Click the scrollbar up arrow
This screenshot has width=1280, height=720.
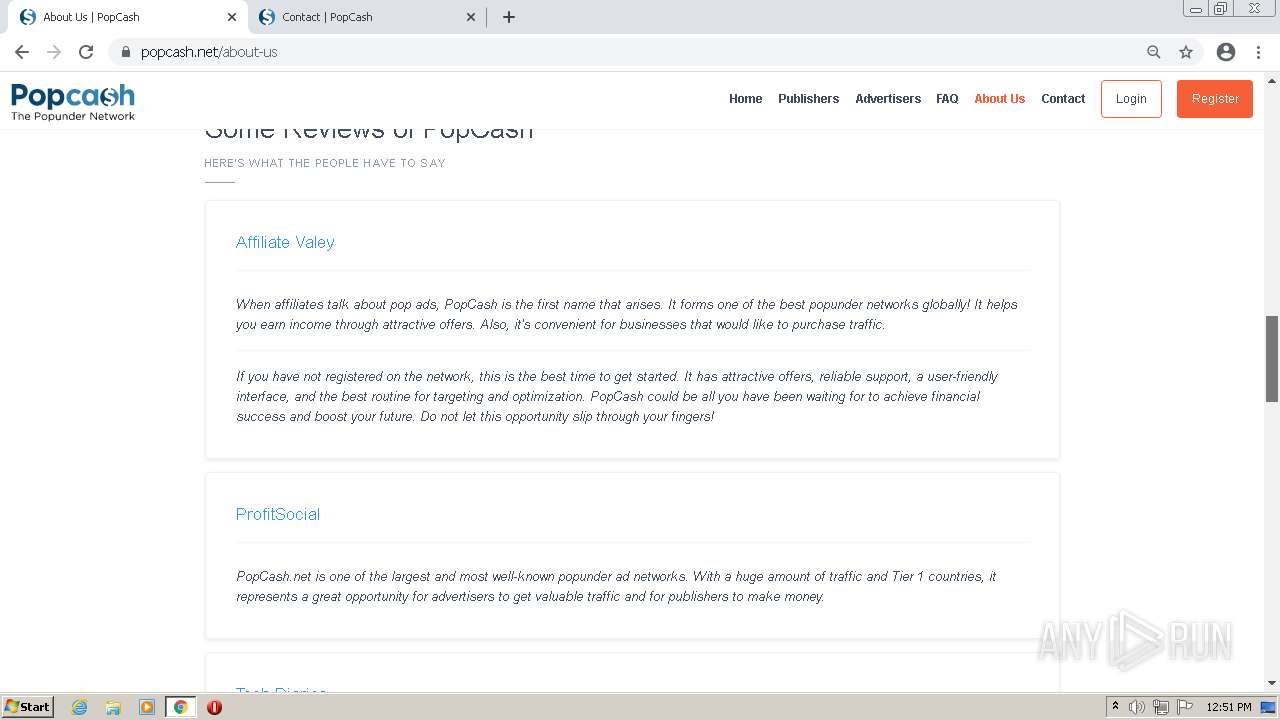(1272, 80)
